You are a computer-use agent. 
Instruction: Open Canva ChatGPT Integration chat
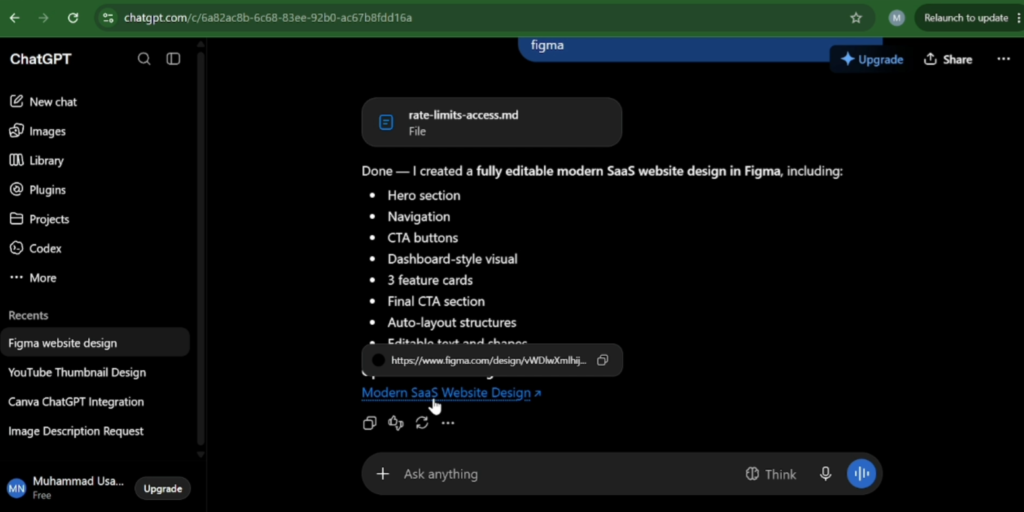(x=95, y=402)
